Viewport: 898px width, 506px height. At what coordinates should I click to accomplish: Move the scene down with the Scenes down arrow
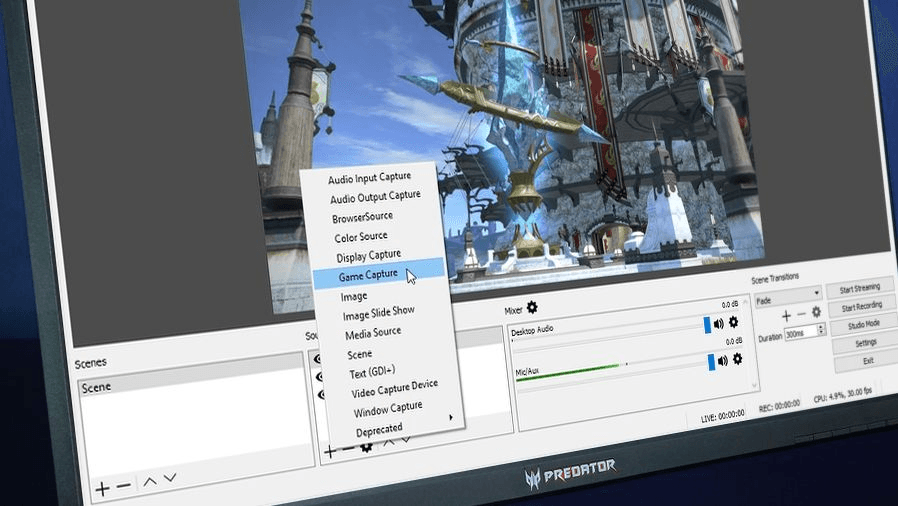click(170, 478)
